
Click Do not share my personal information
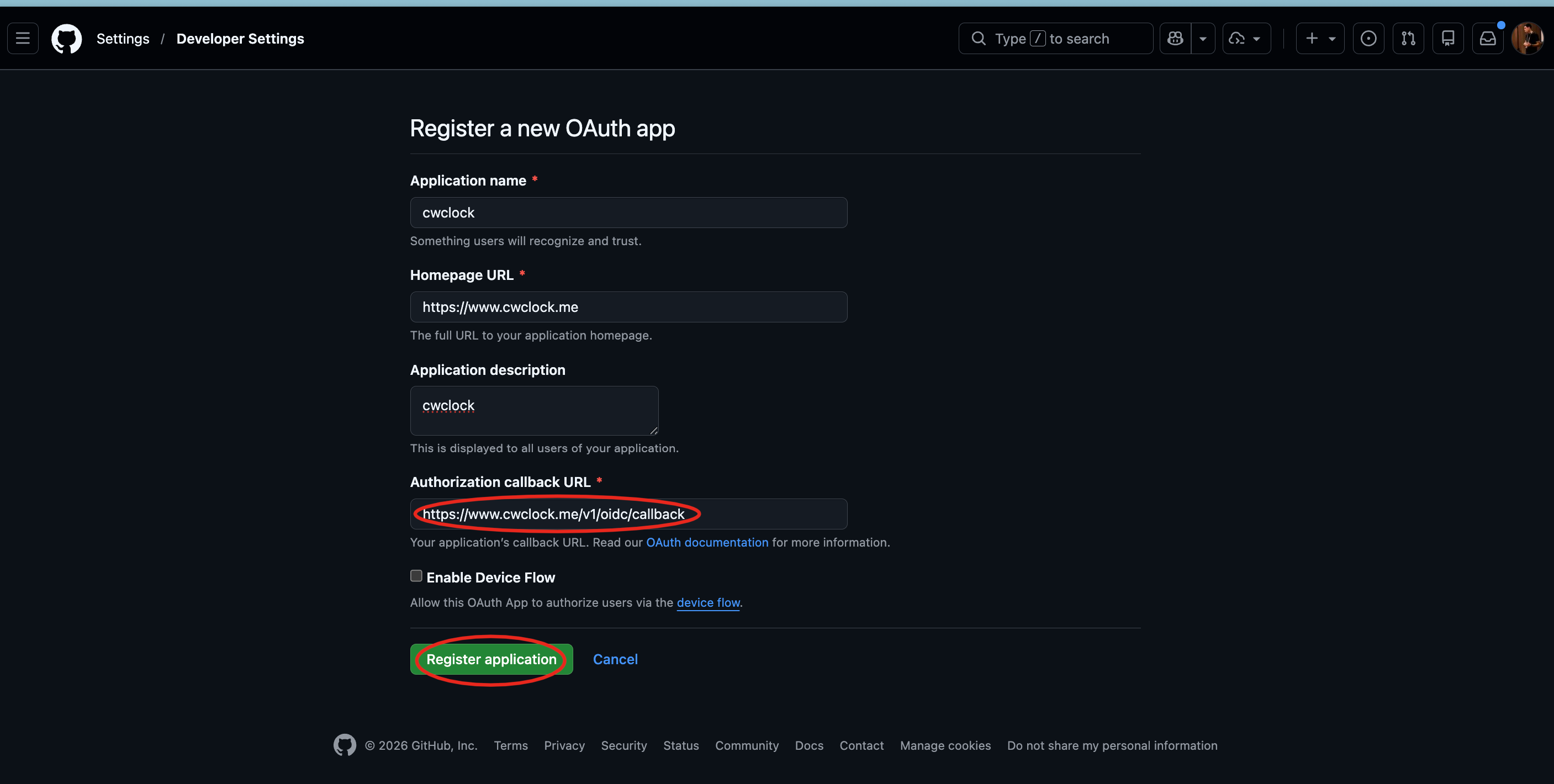[1112, 745]
